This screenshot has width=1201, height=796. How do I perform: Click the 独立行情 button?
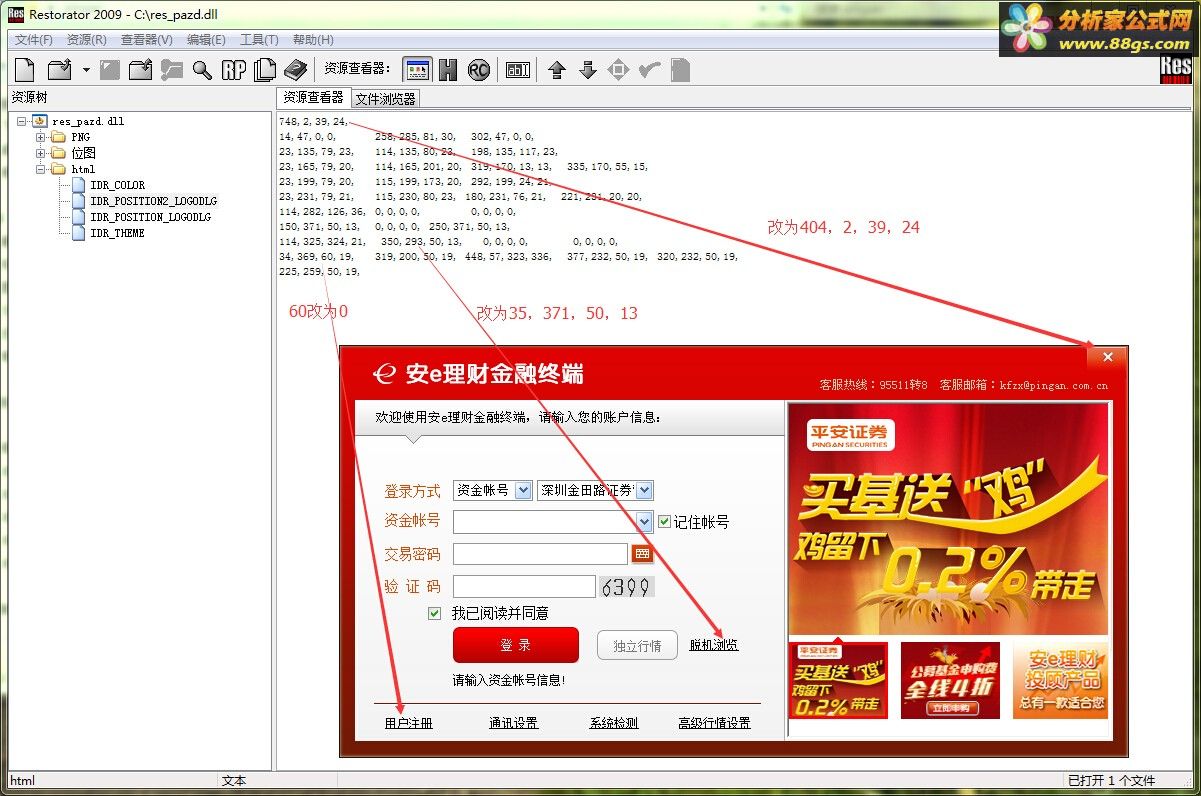click(x=637, y=646)
